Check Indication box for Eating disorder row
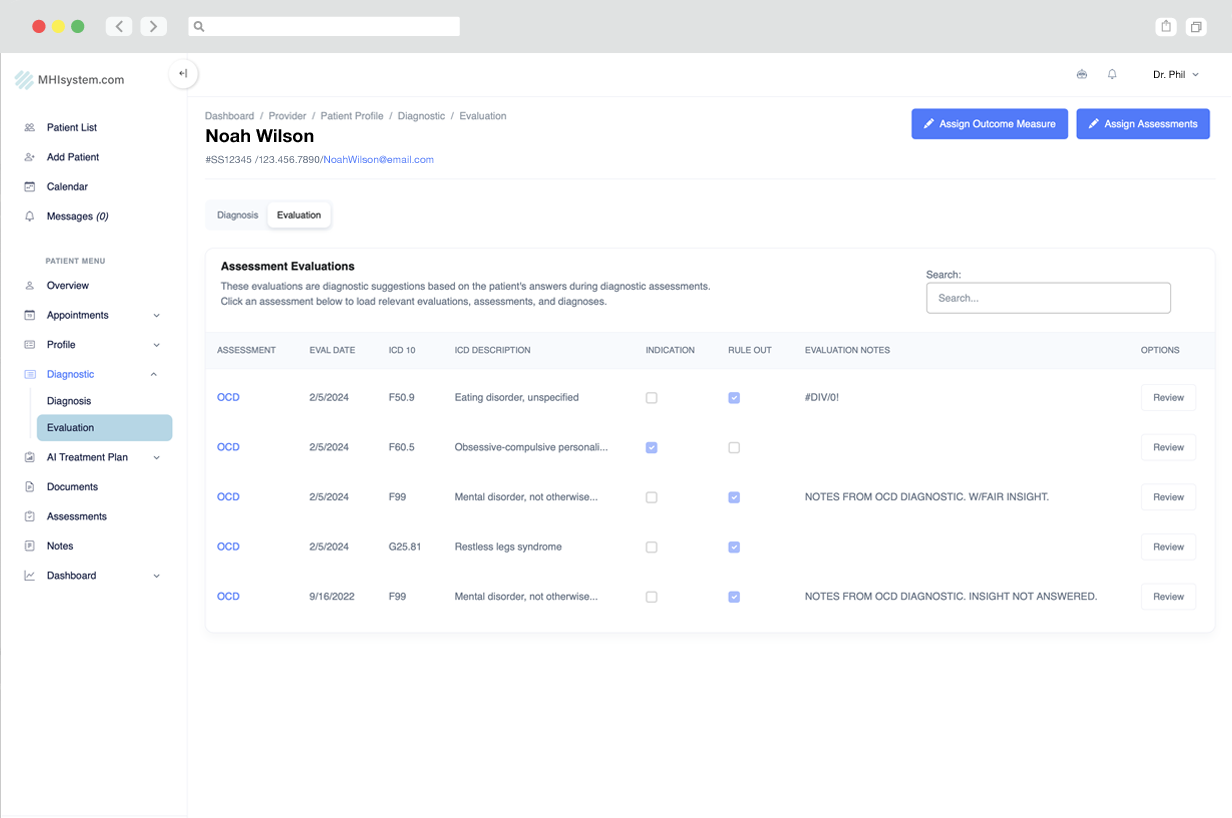This screenshot has height=818, width=1232. point(651,398)
